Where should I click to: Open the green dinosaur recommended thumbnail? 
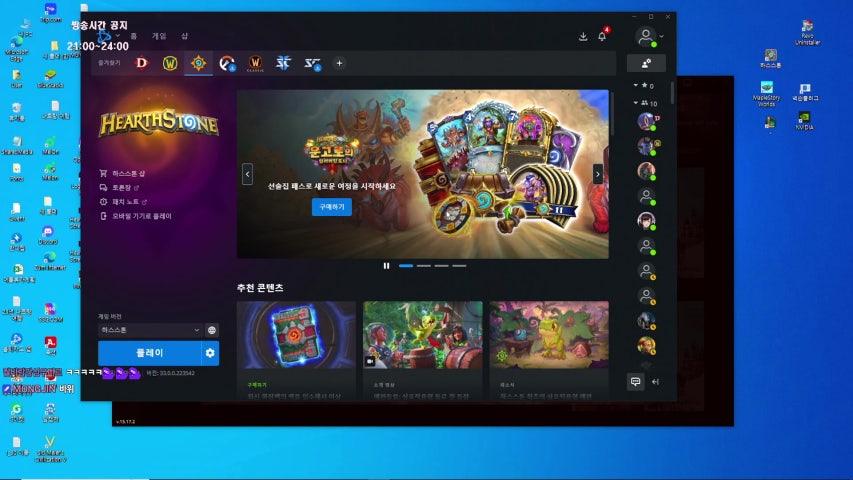click(549, 335)
